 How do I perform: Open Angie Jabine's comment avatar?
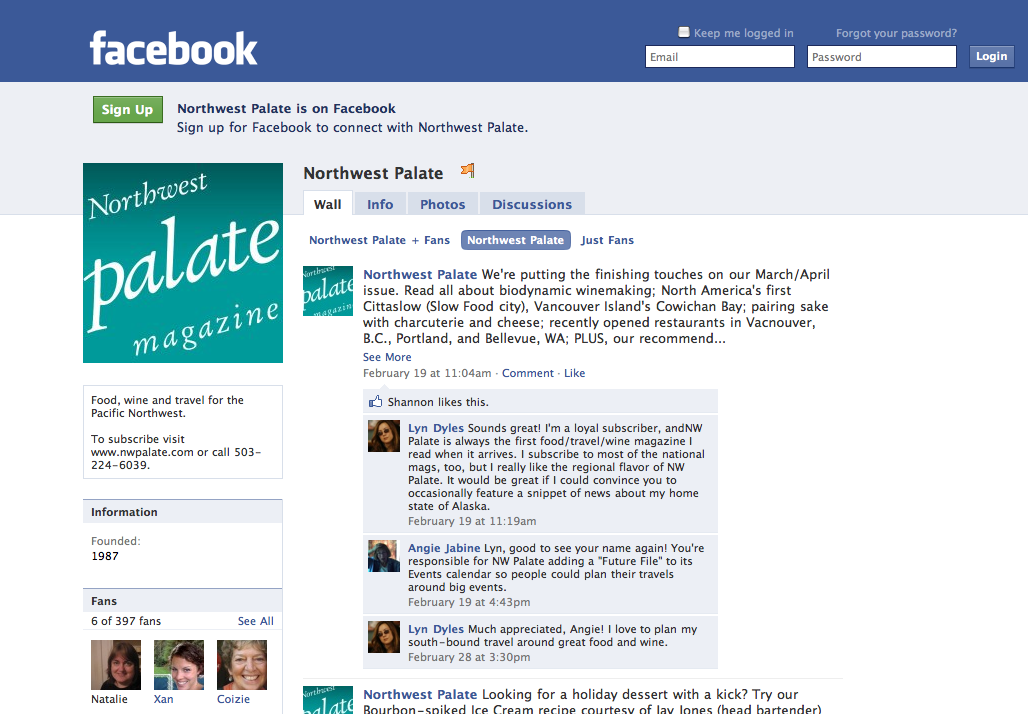[384, 556]
